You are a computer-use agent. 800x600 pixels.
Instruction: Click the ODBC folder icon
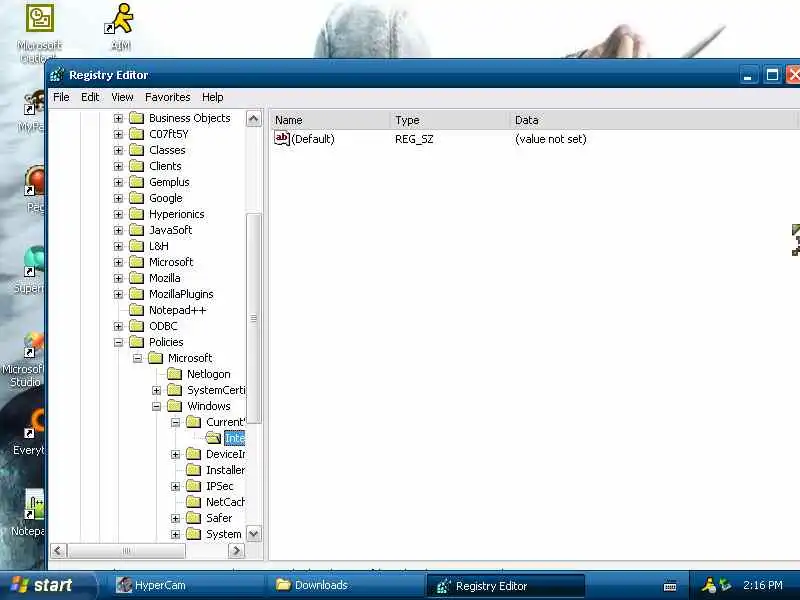point(136,326)
